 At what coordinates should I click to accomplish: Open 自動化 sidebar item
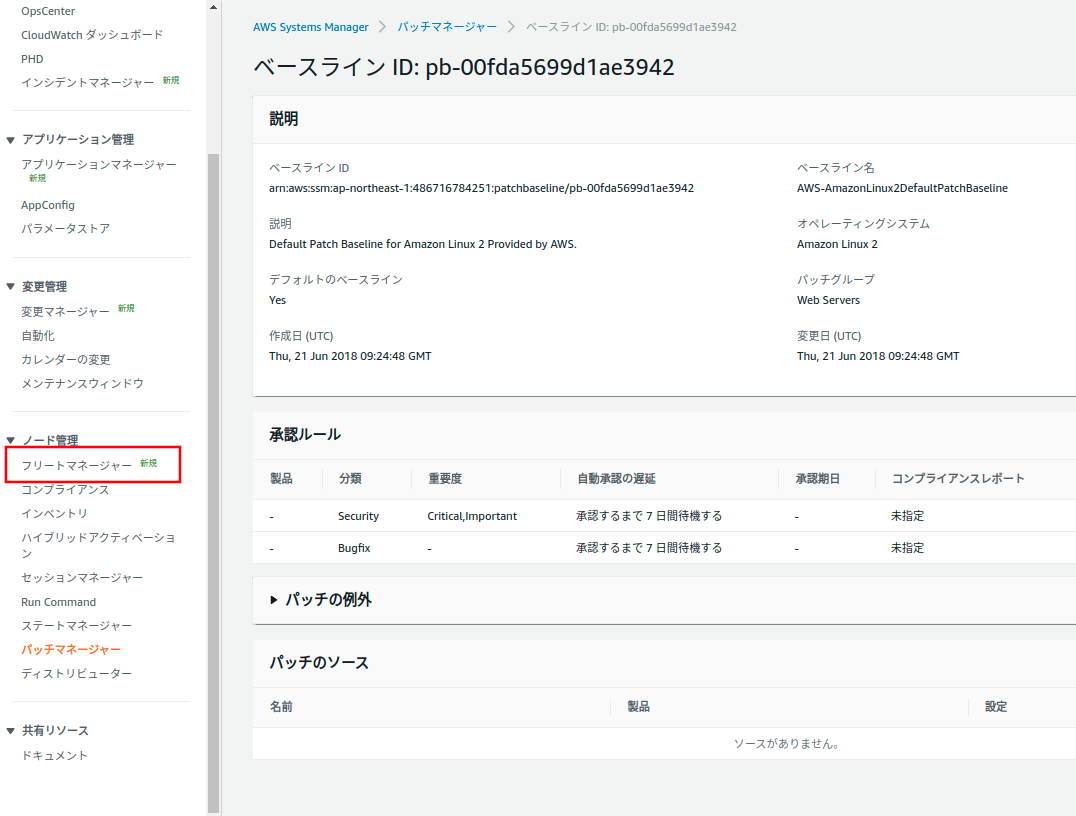pos(38,336)
